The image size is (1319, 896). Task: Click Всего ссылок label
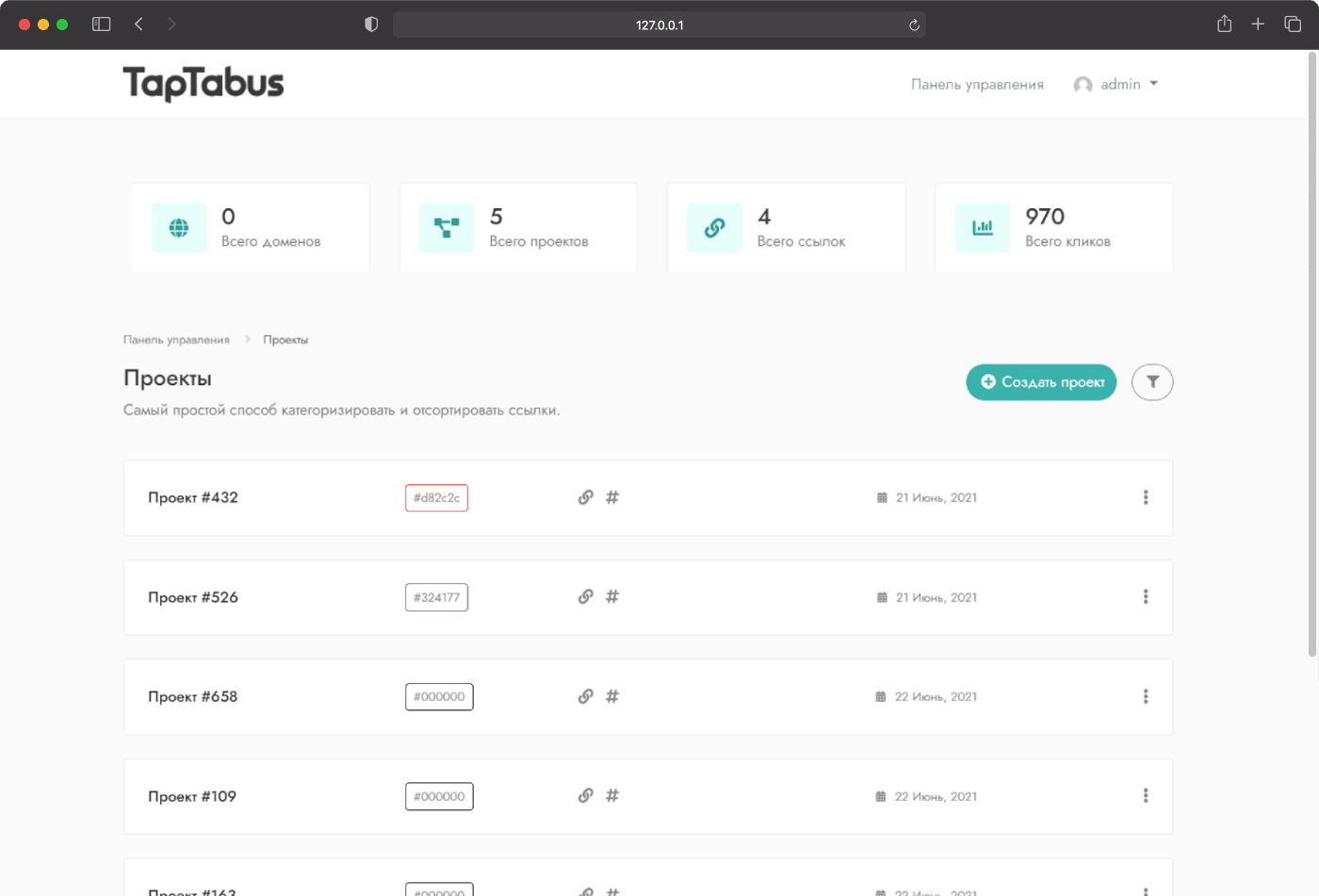(x=802, y=242)
